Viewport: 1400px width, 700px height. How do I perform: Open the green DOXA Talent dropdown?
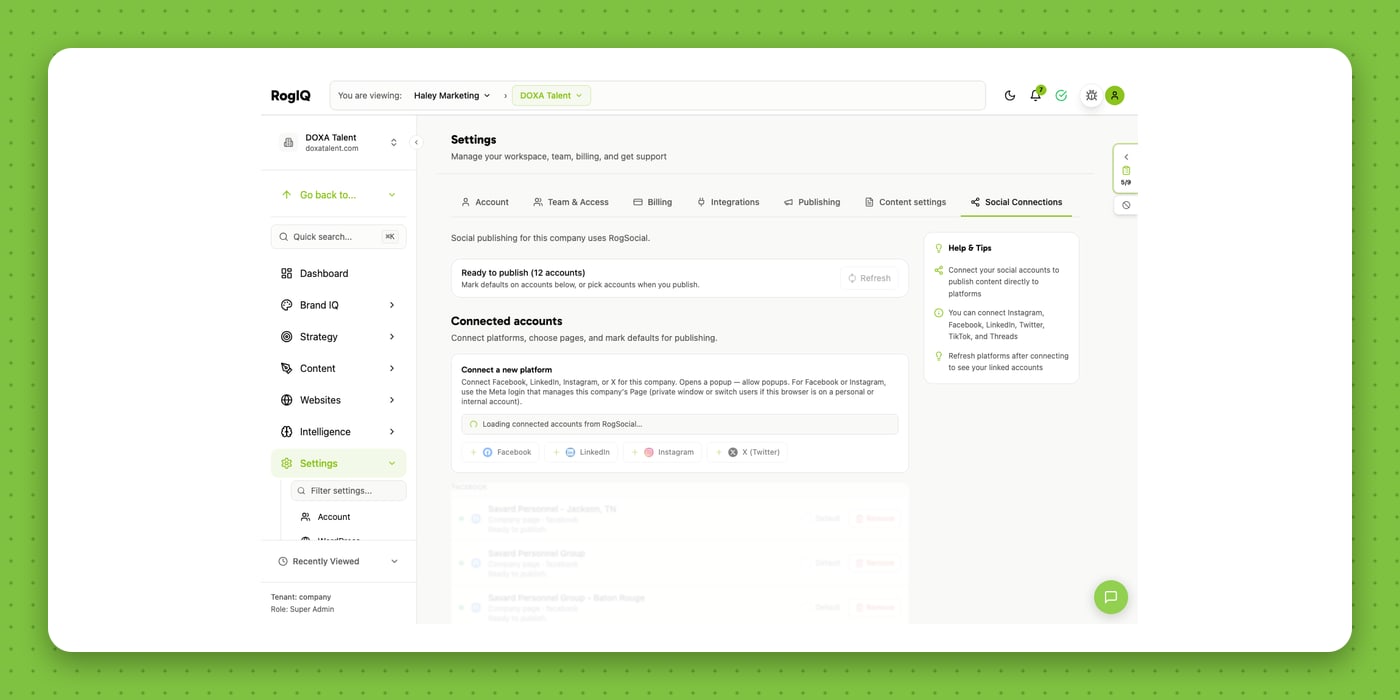(x=551, y=96)
